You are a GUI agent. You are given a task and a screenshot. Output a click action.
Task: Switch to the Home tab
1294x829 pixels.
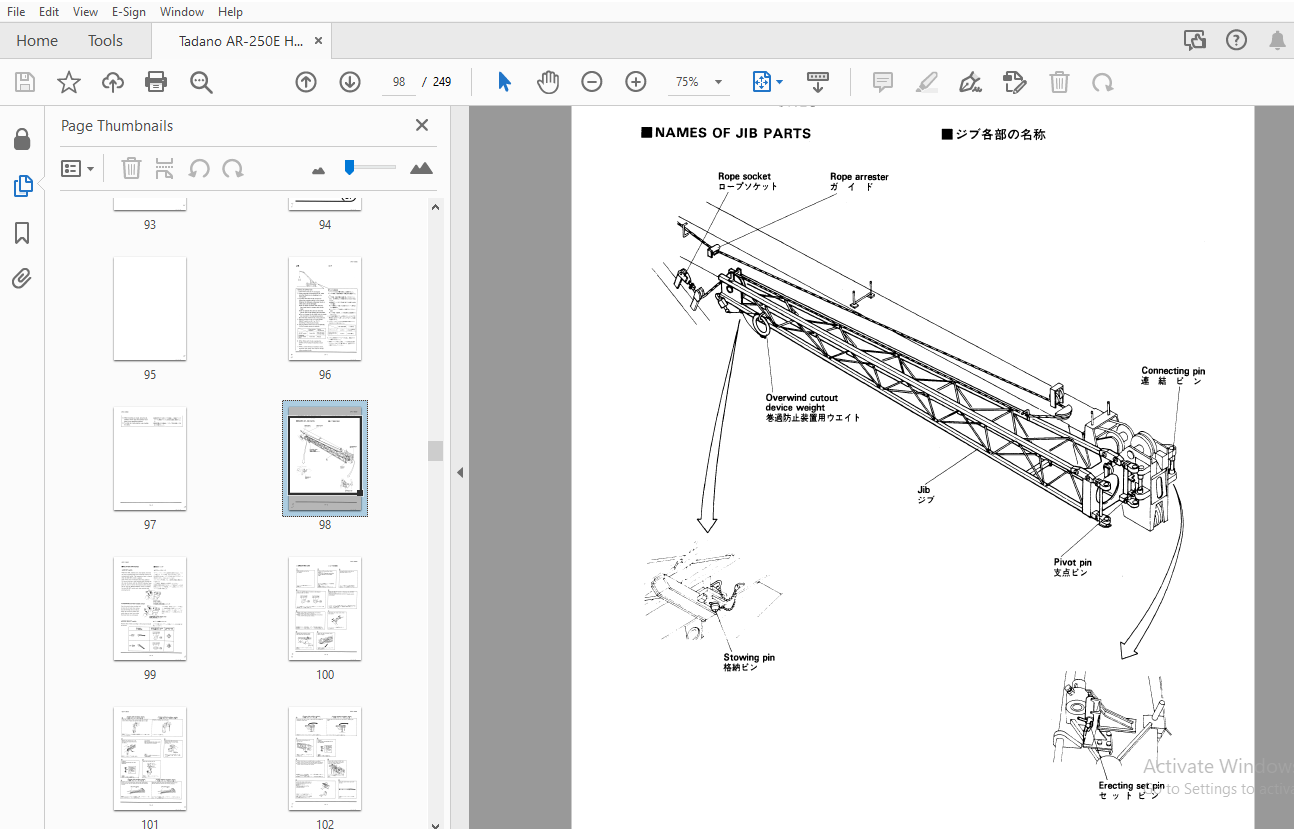pos(37,41)
